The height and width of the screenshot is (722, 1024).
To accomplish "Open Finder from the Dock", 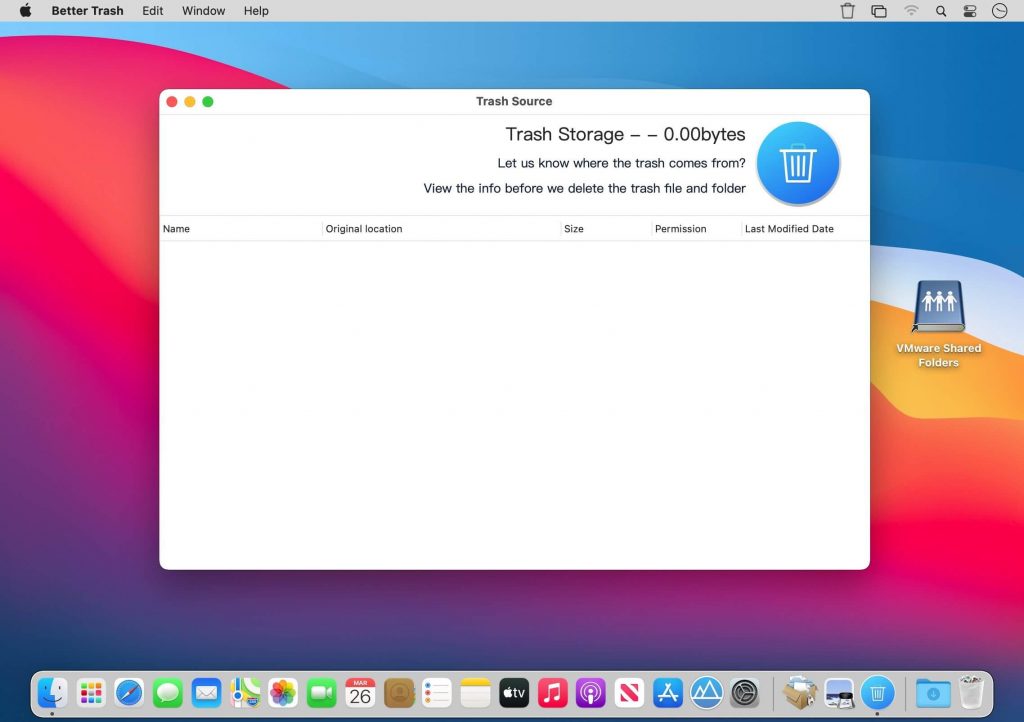I will click(x=51, y=691).
